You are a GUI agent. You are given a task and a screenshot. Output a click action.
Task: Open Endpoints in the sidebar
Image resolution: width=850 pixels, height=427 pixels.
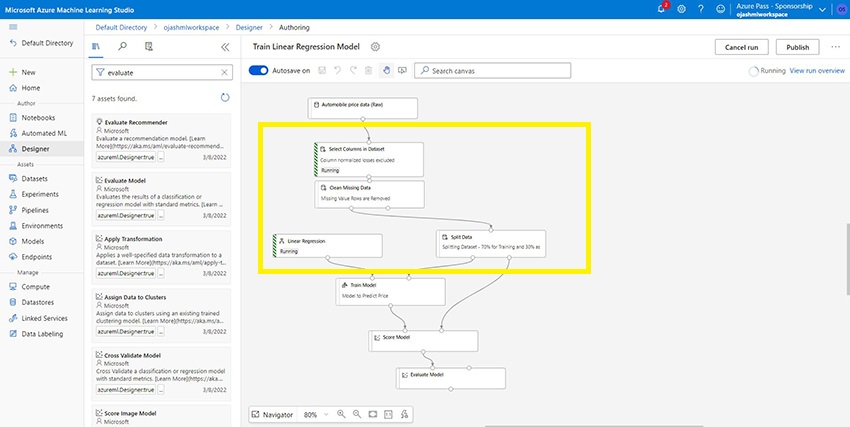[x=31, y=257]
